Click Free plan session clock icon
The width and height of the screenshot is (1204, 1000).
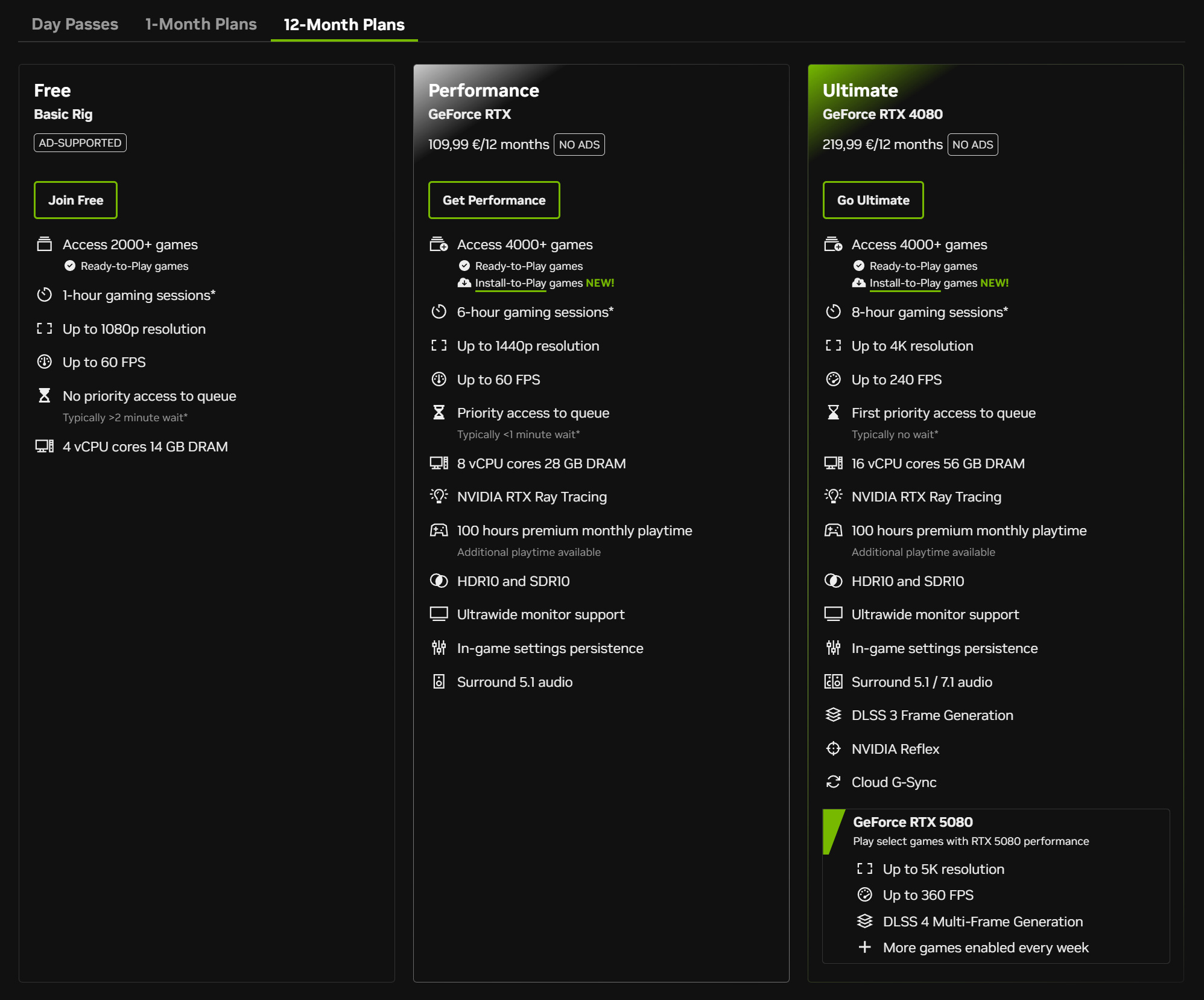tap(44, 295)
